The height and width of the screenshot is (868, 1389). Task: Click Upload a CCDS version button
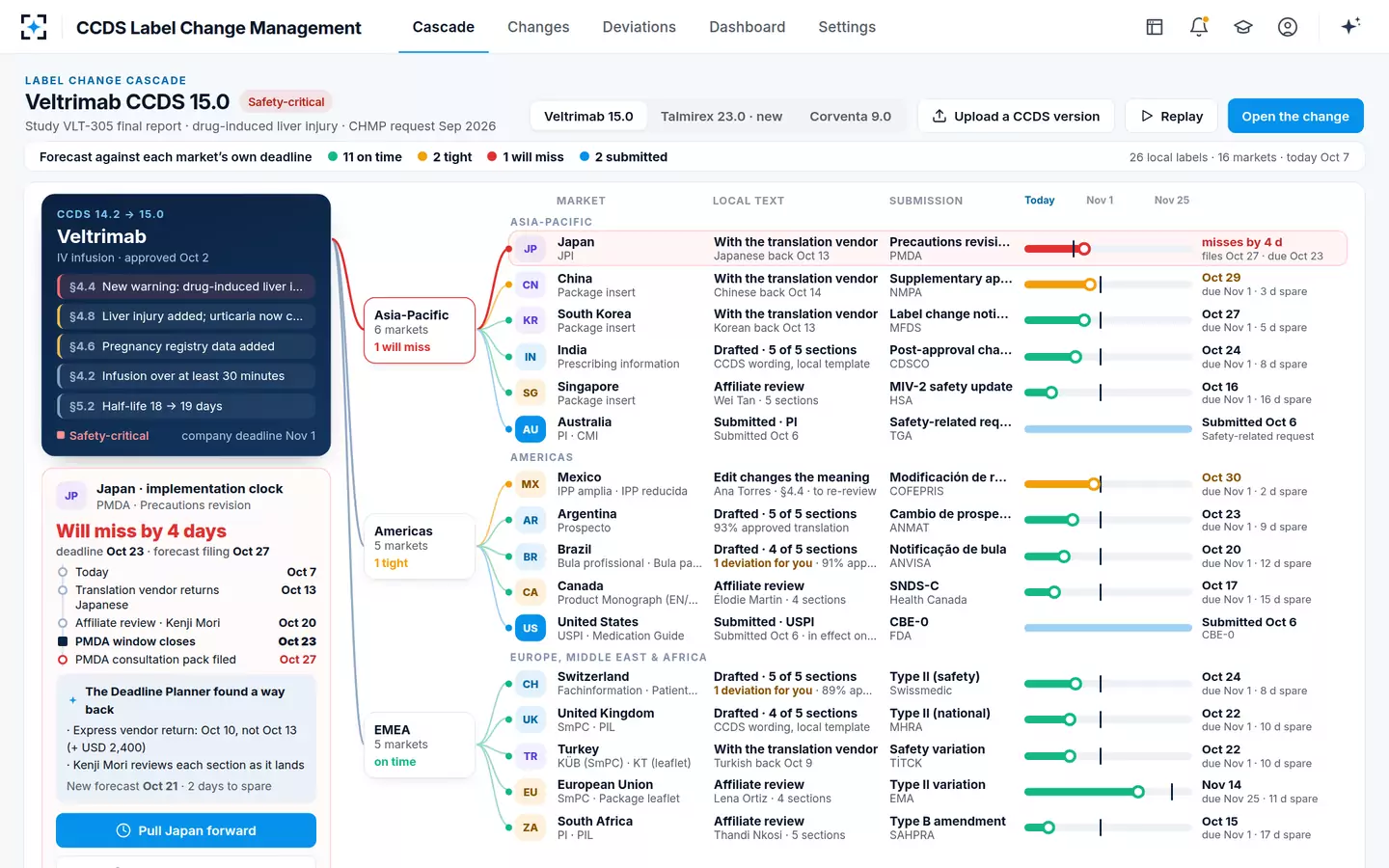pyautogui.click(x=1016, y=117)
